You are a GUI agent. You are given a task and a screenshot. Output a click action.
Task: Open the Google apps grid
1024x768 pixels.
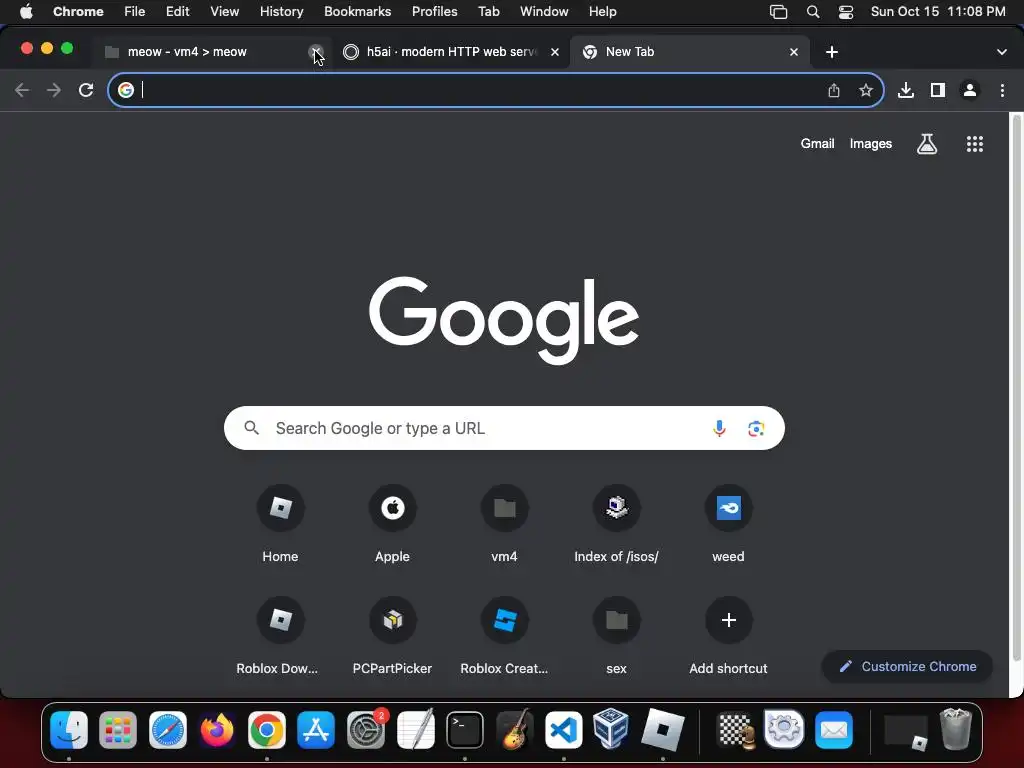tap(974, 144)
